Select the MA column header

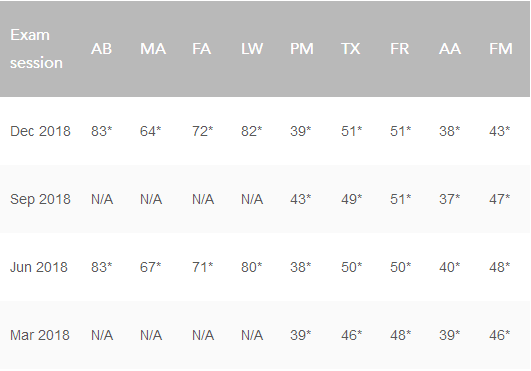point(153,49)
